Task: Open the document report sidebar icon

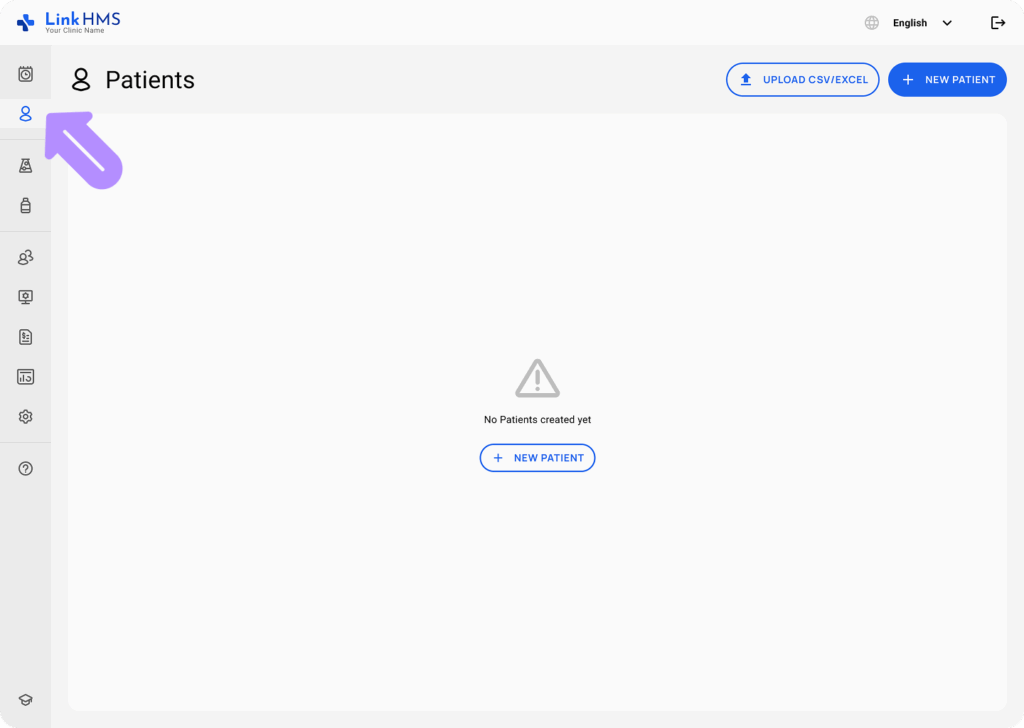Action: [26, 337]
